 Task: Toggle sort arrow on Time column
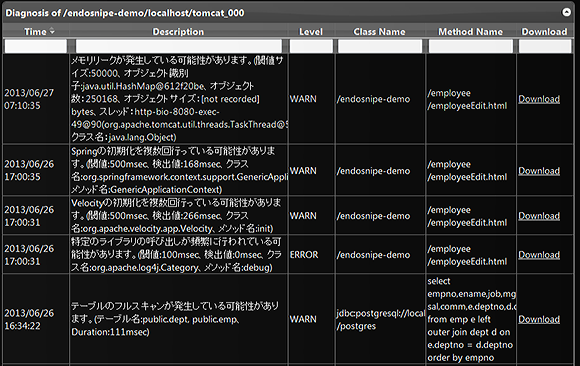point(52,31)
